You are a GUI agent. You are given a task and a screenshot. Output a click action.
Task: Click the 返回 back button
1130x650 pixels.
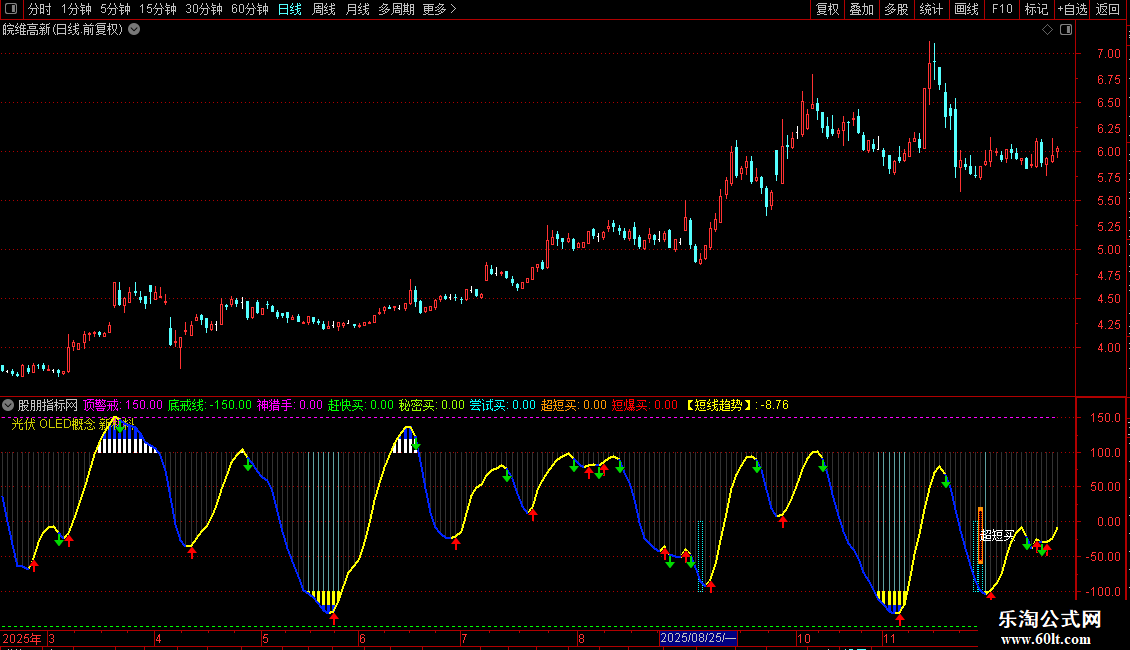(1108, 10)
